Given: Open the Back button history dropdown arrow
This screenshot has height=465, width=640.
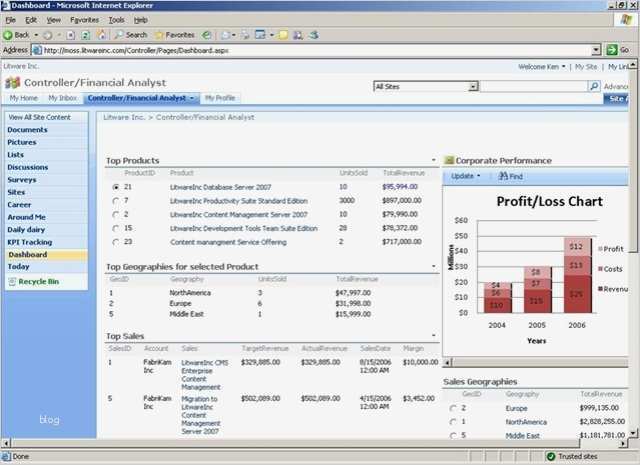Looking at the screenshot, I should coord(36,35).
